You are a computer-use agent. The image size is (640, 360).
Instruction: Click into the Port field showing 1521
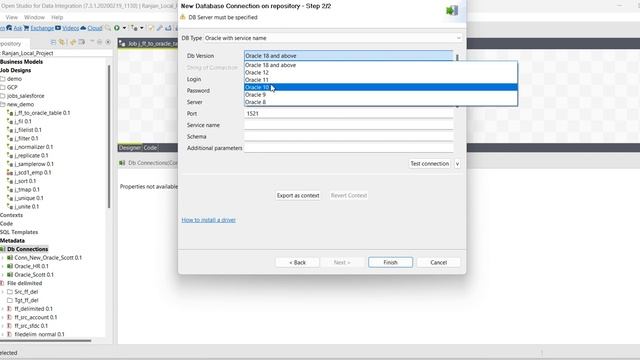(349, 113)
